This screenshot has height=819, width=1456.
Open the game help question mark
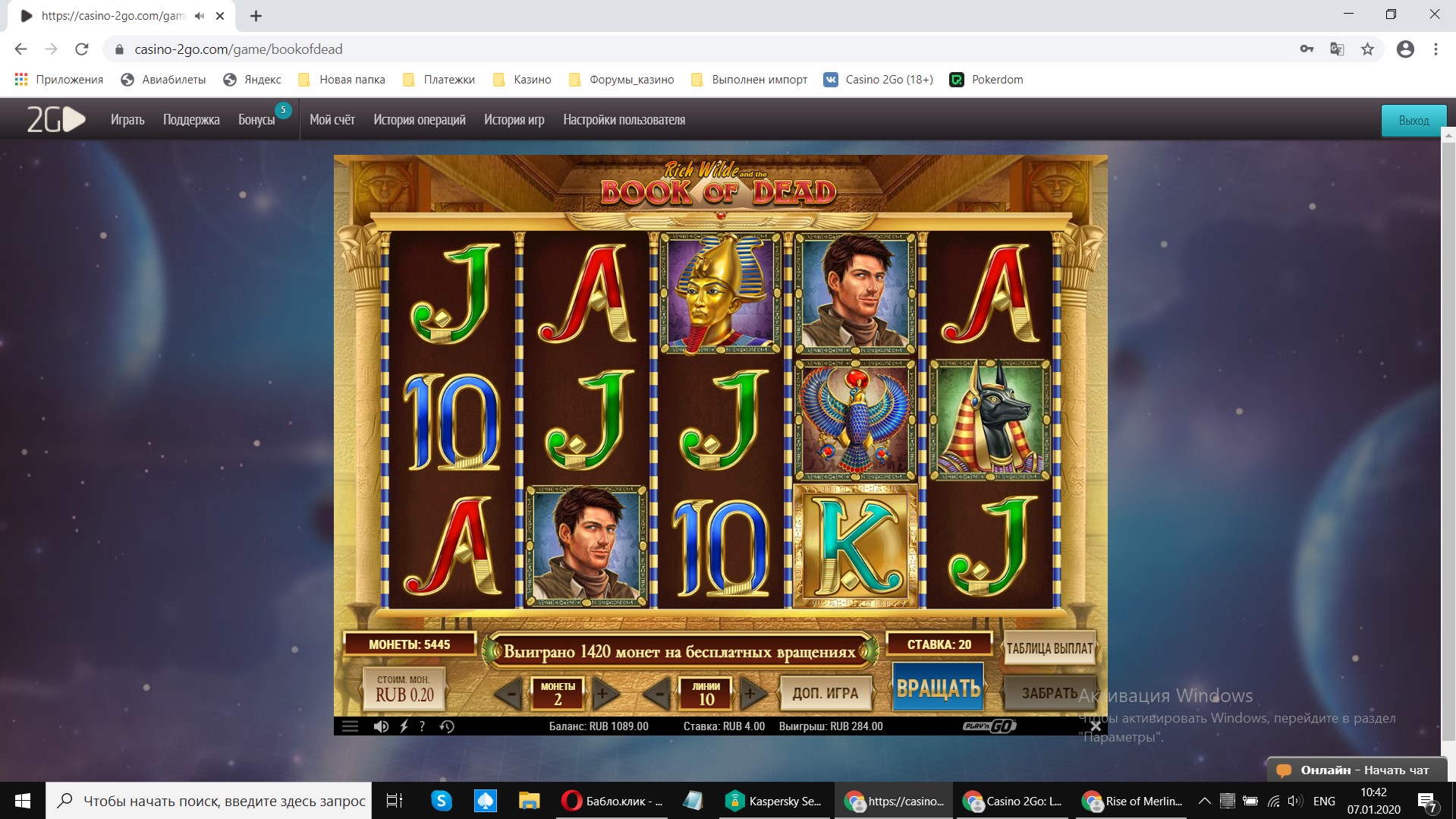point(422,726)
